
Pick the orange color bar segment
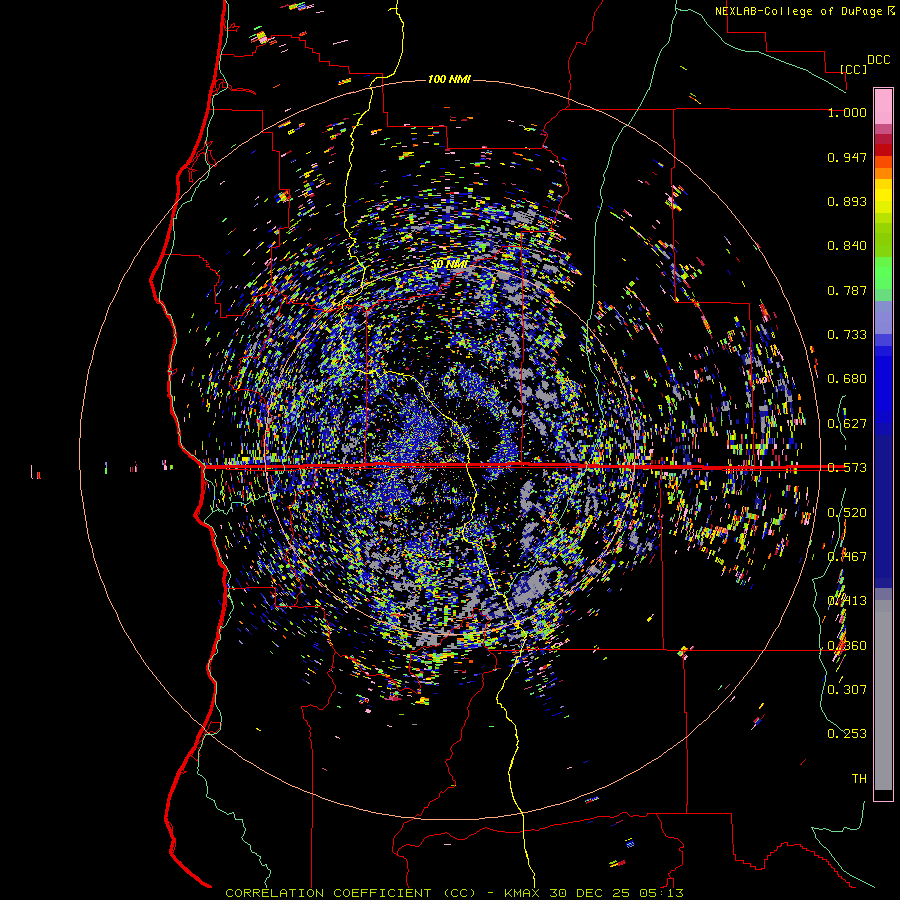(x=883, y=173)
